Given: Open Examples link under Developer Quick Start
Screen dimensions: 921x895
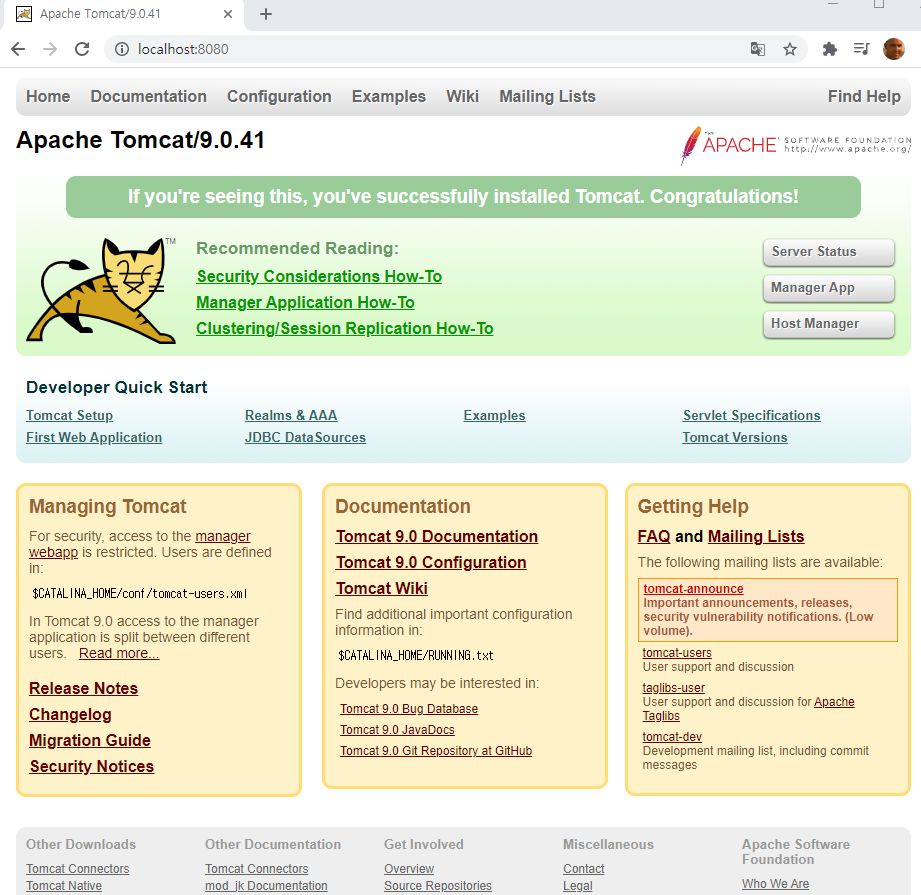Looking at the screenshot, I should [x=494, y=416].
